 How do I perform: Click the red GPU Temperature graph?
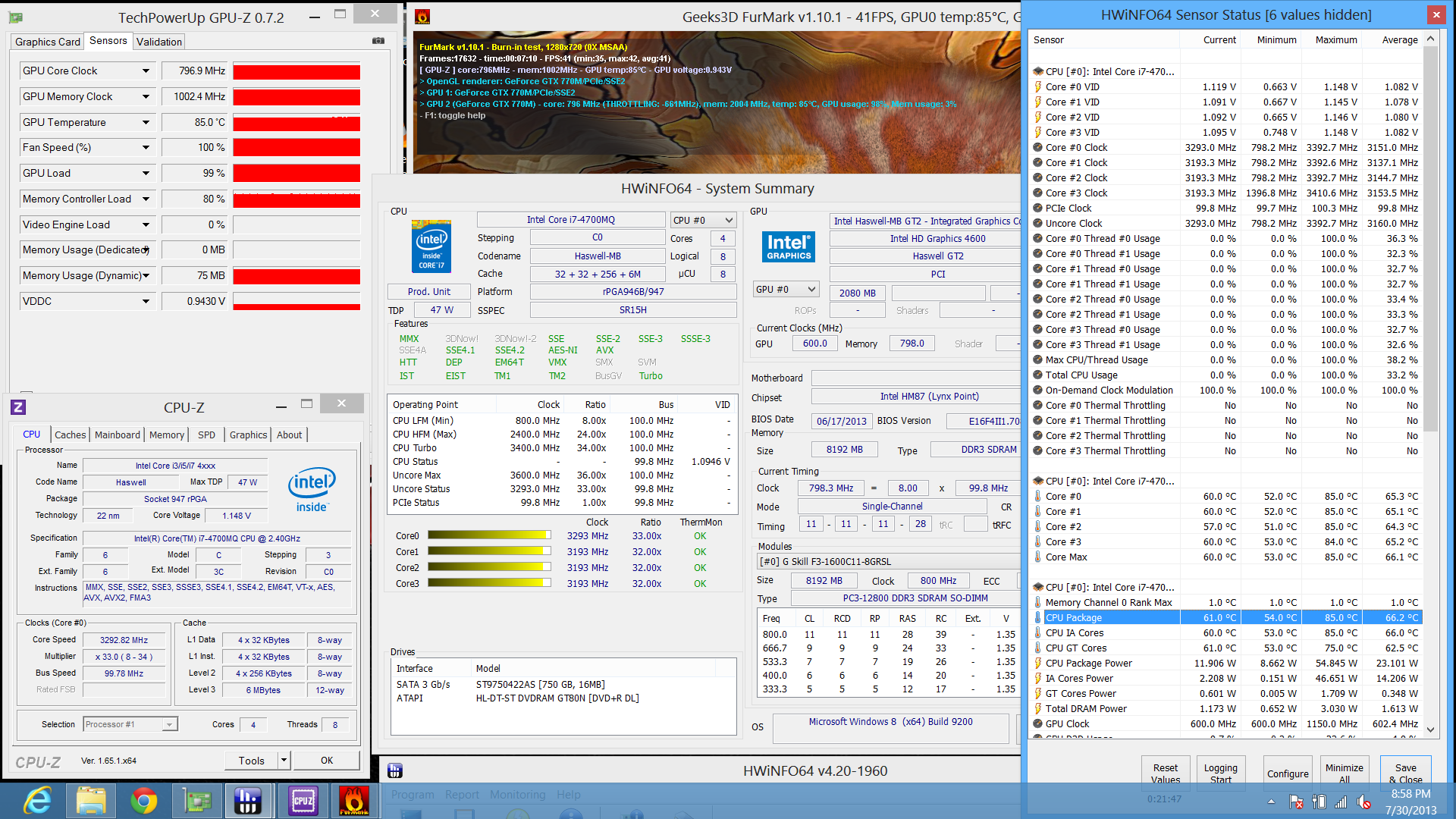[297, 122]
